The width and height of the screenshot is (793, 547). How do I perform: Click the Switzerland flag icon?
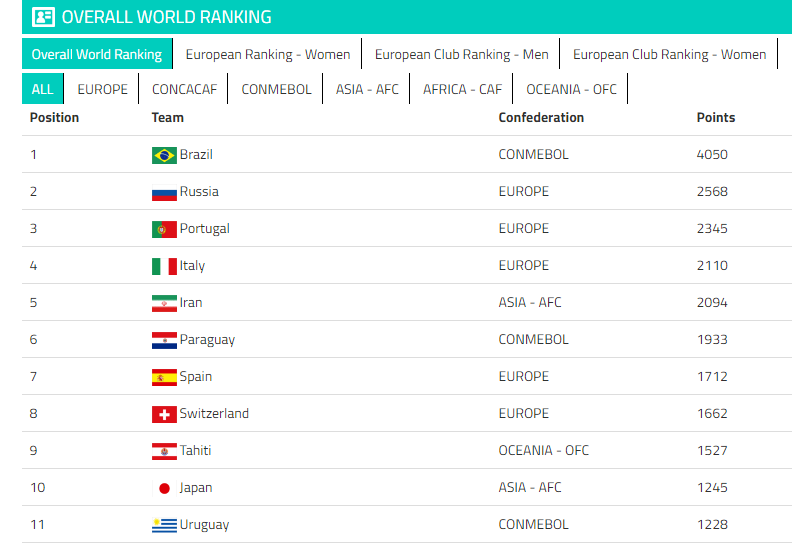164,414
